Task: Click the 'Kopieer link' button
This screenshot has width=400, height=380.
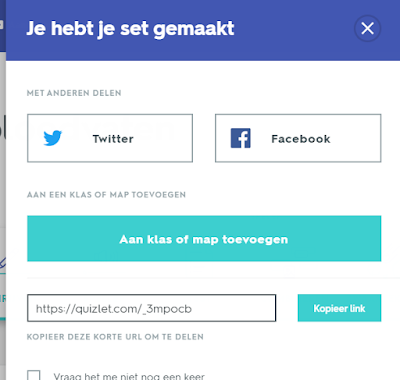Action: point(339,308)
